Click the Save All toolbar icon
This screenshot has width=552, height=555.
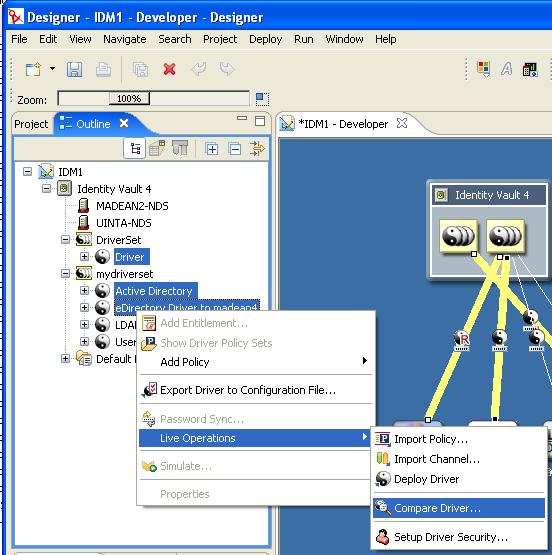[x=140, y=69]
